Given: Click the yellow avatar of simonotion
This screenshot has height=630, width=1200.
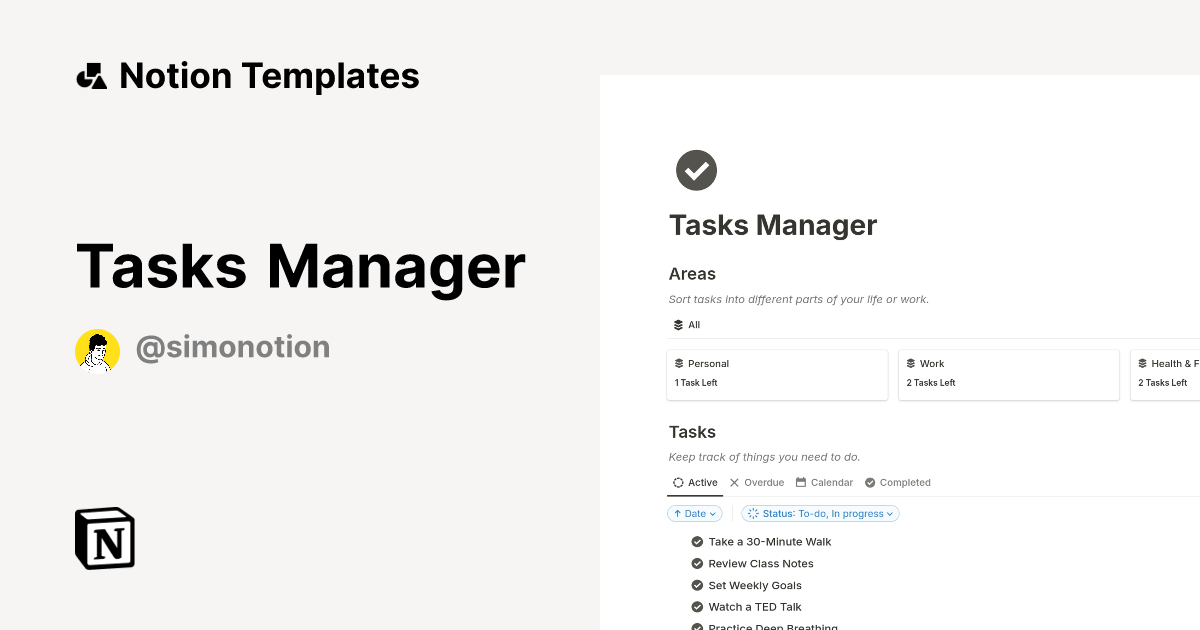Looking at the screenshot, I should point(97,350).
